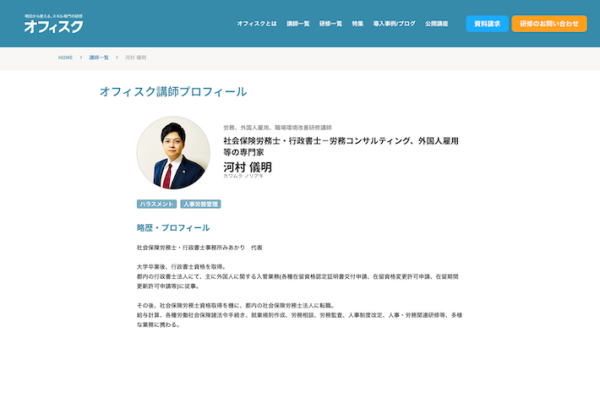Click the first breadcrumb separator chevron
600x400 pixels.
click(81, 57)
